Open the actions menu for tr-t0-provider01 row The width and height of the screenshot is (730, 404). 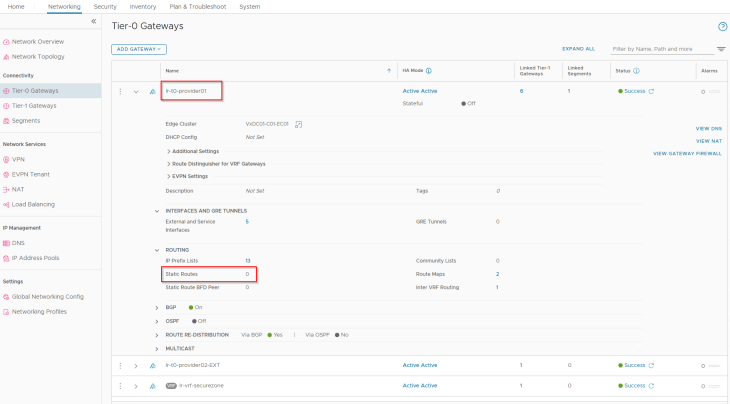pyautogui.click(x=121, y=91)
